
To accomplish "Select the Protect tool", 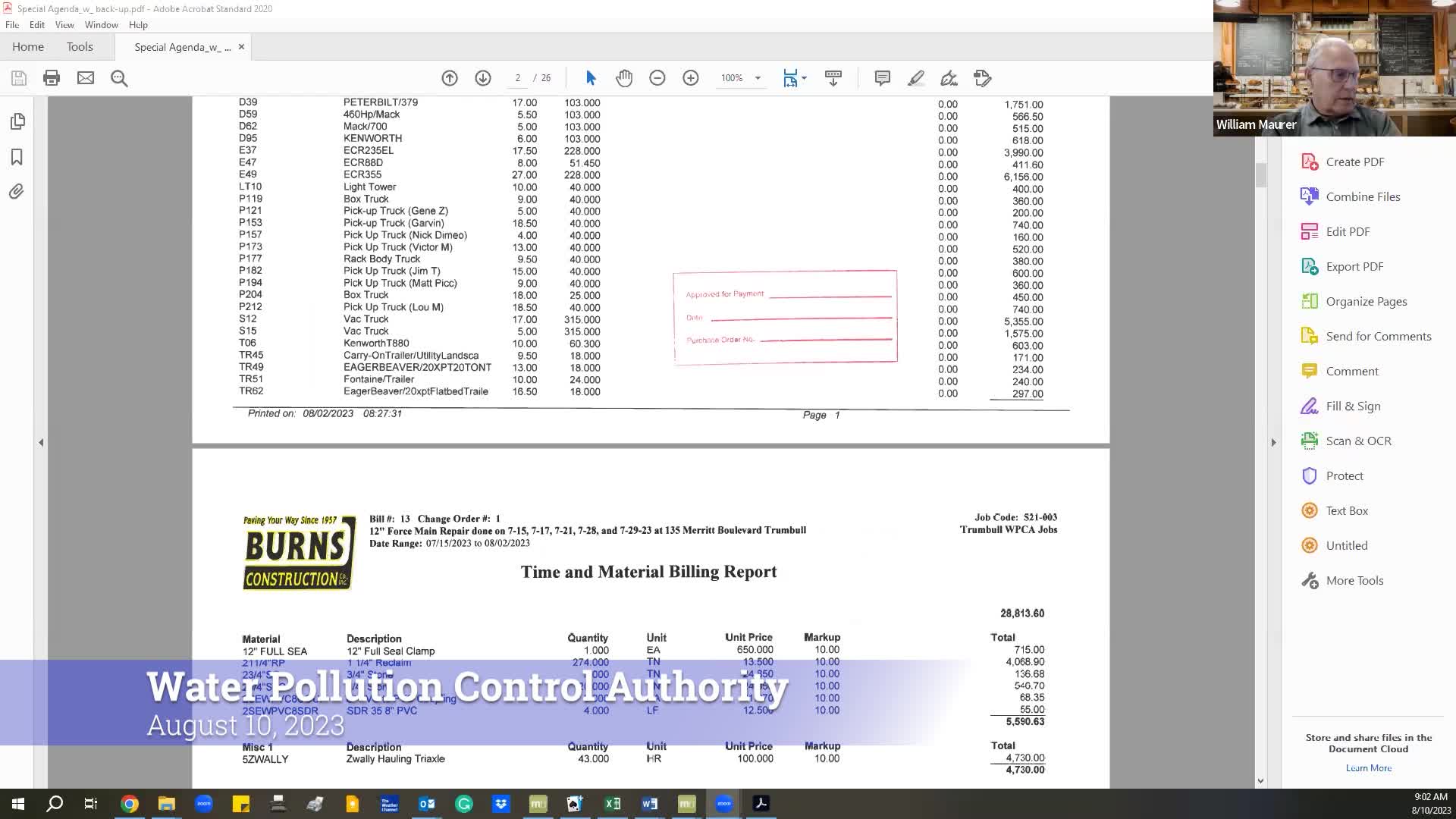I will click(1342, 475).
